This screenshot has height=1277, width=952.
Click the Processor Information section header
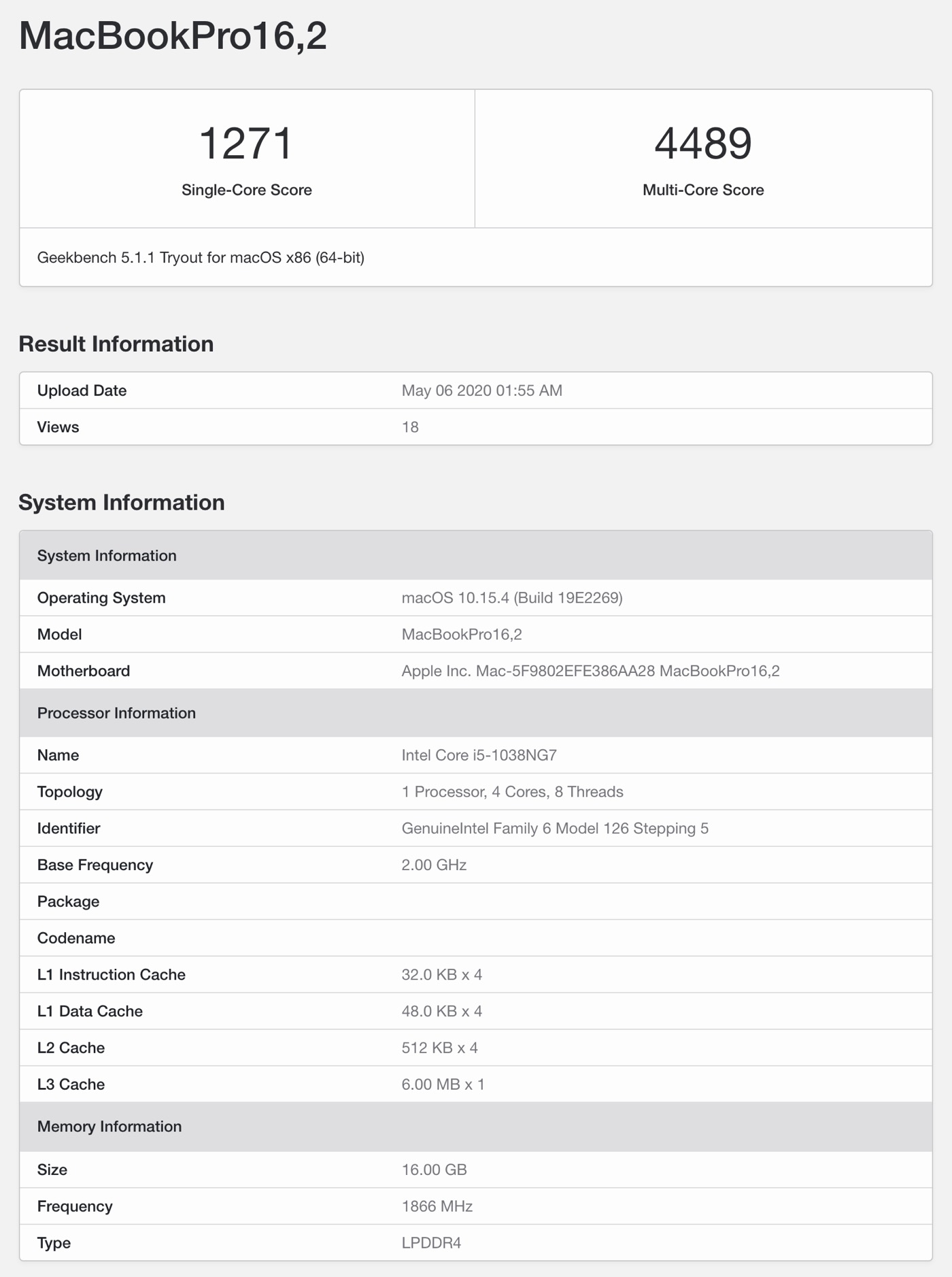pyautogui.click(x=116, y=713)
